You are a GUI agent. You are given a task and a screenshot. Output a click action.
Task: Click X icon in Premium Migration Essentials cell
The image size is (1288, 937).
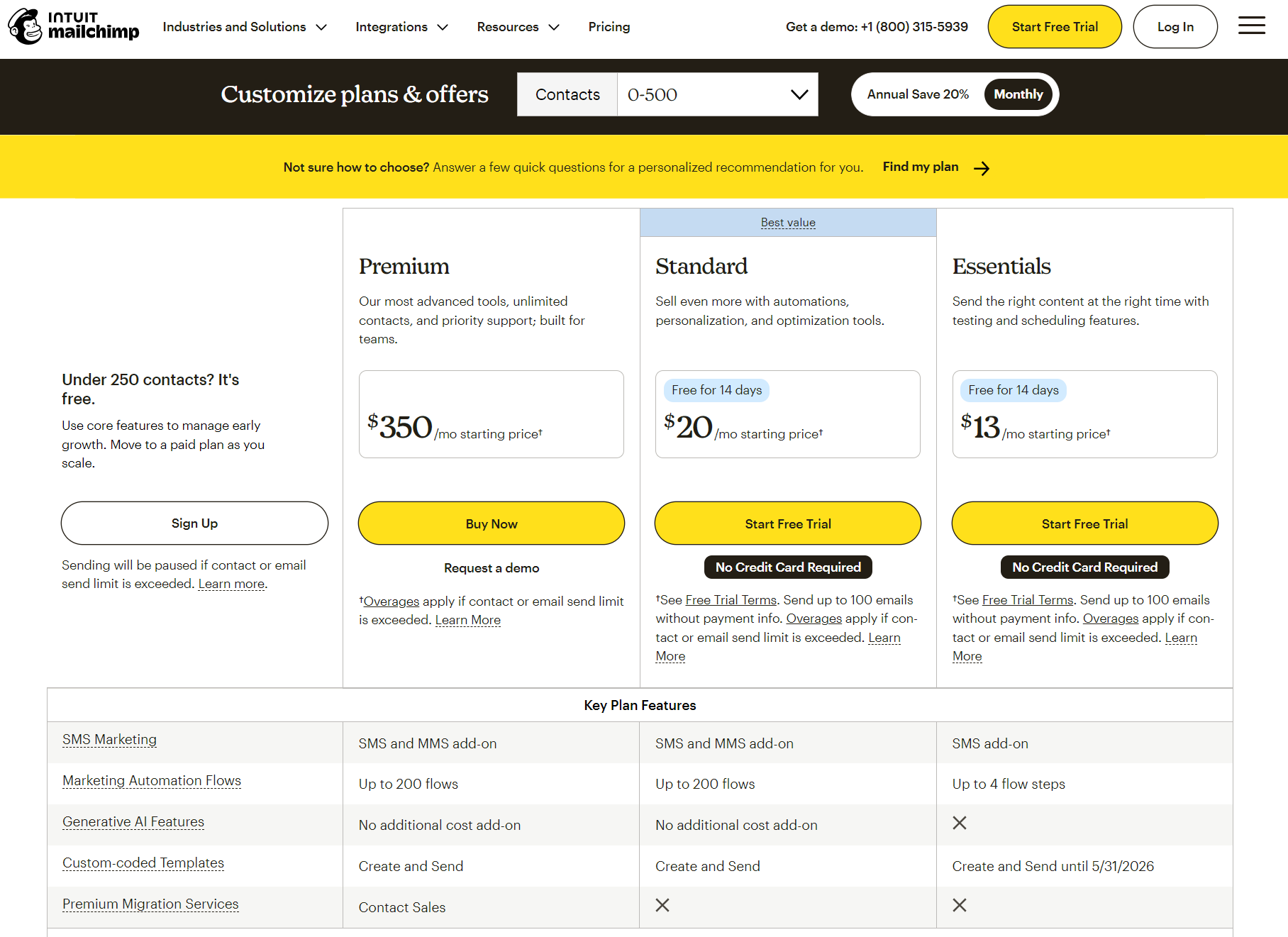(960, 905)
